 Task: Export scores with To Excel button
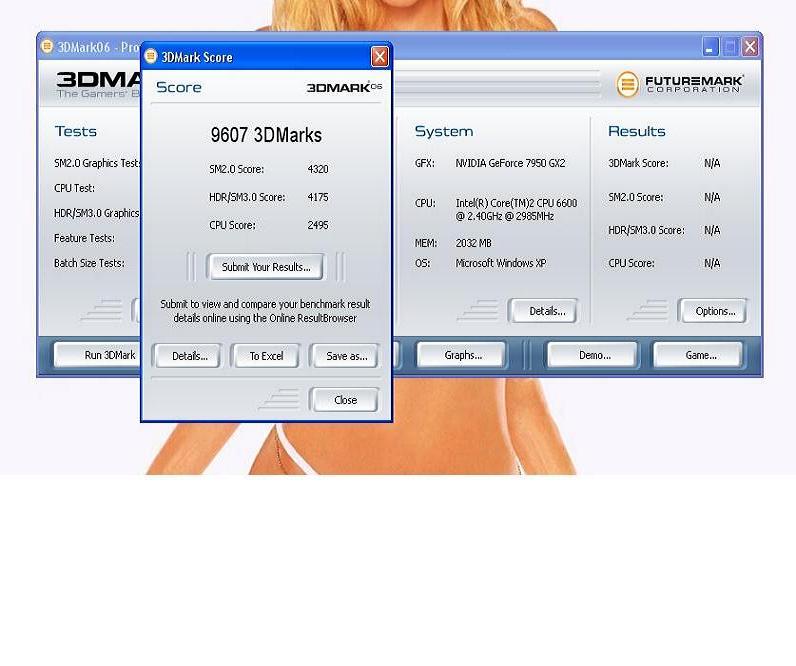pos(266,356)
